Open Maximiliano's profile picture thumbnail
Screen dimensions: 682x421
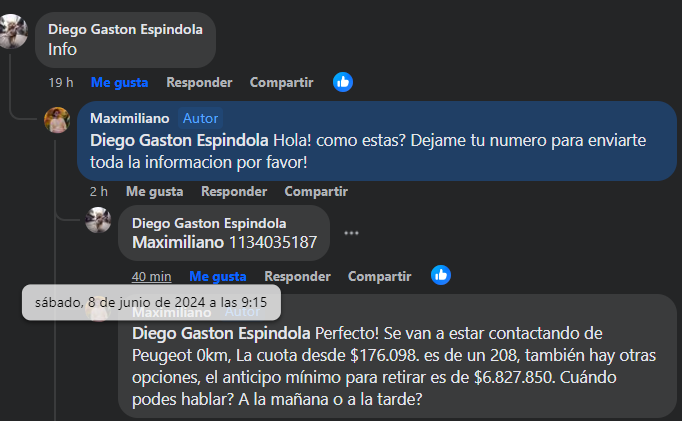click(57, 120)
